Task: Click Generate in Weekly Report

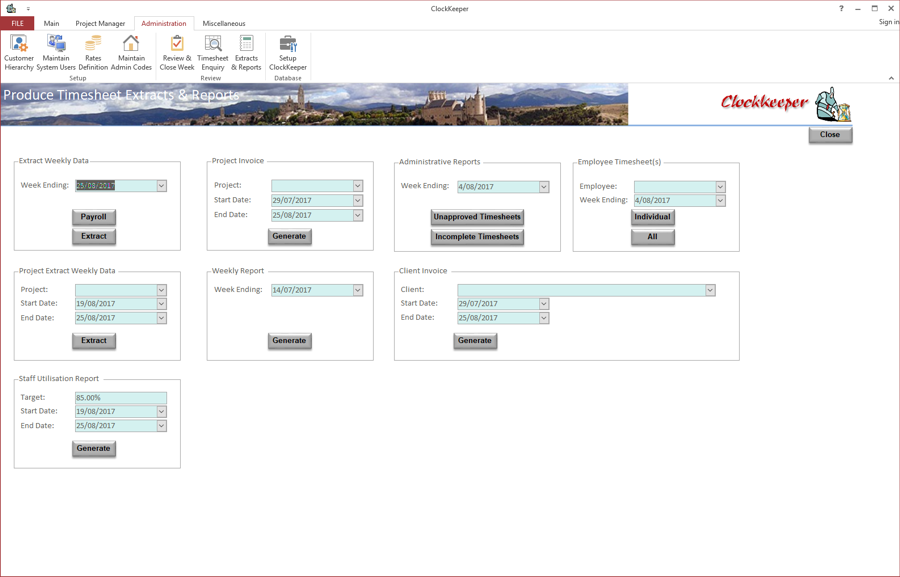Action: pos(289,340)
